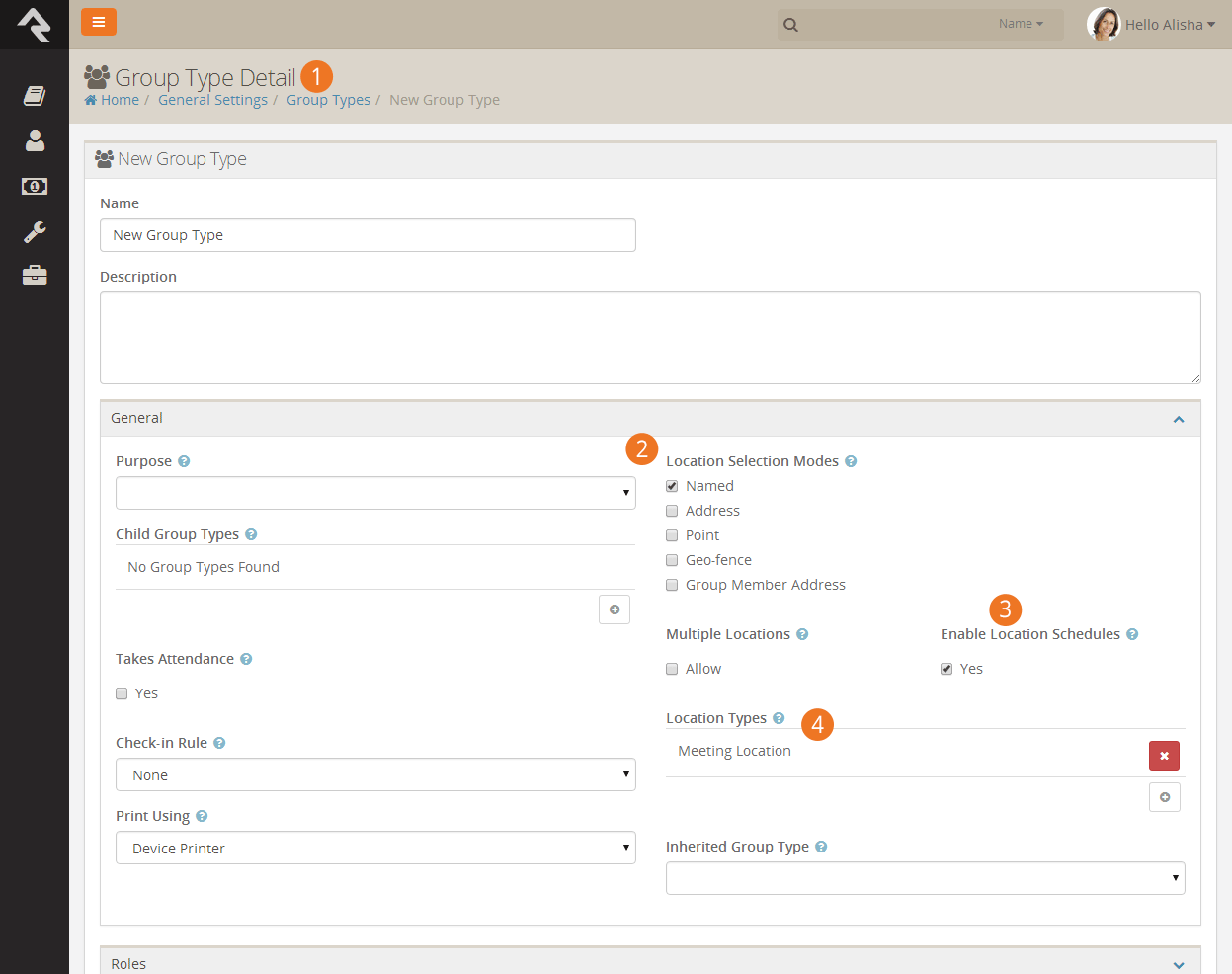Click the Description text area

650,338
